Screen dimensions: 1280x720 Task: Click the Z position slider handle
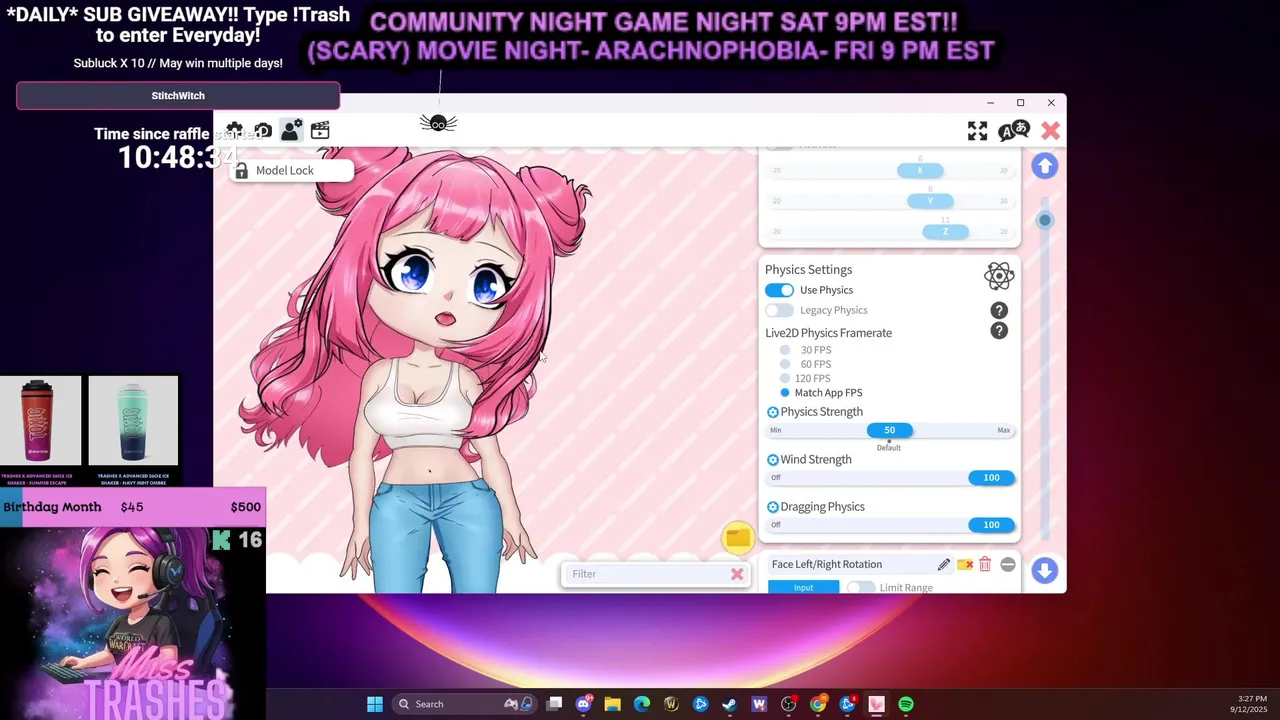click(x=945, y=232)
